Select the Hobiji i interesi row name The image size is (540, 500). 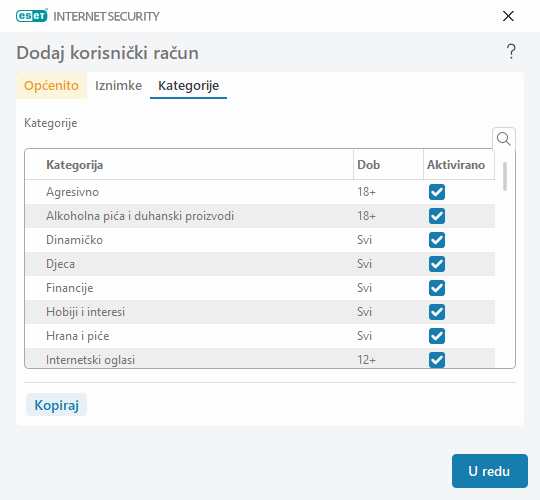tap(85, 312)
